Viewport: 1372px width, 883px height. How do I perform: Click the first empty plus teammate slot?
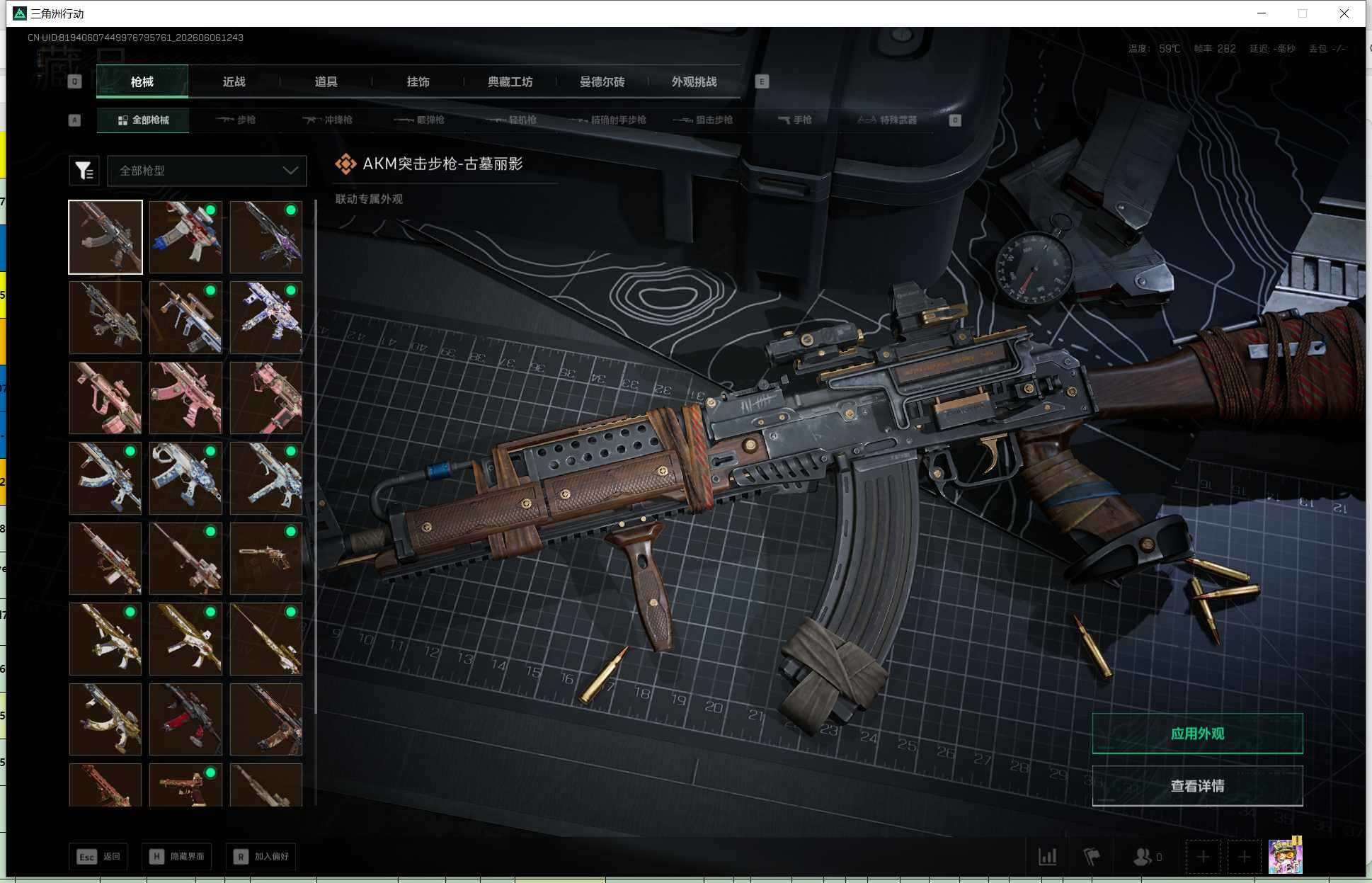1203,858
